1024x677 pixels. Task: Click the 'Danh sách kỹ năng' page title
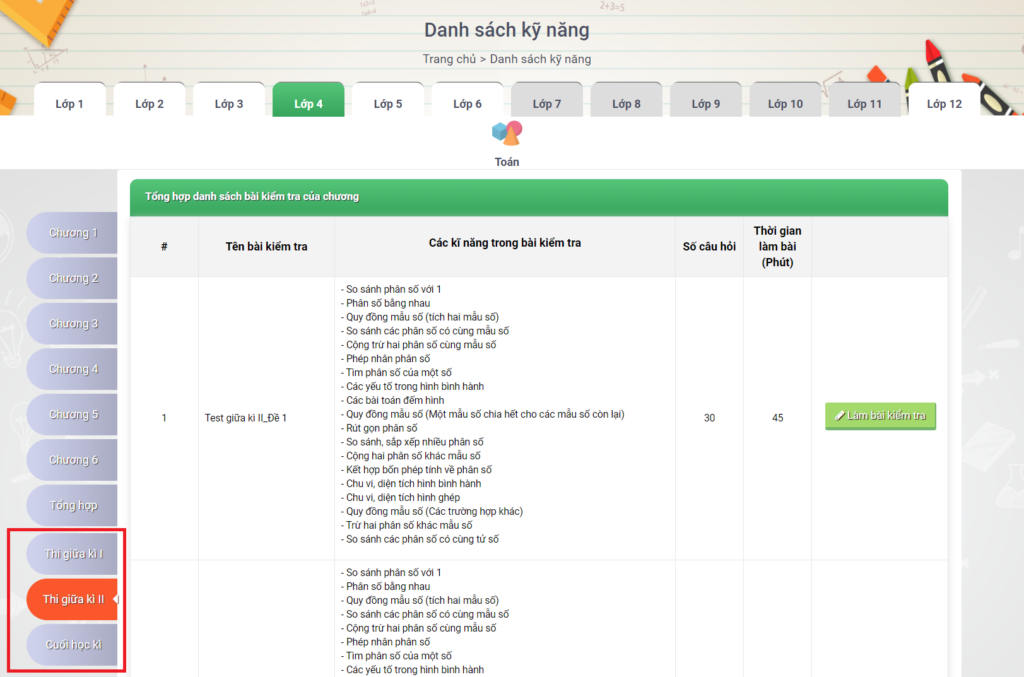[507, 30]
